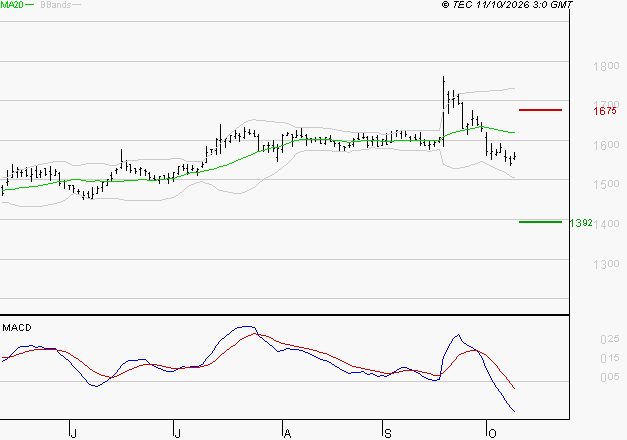Click the green support line marker
The height and width of the screenshot is (440, 627).
[540, 222]
